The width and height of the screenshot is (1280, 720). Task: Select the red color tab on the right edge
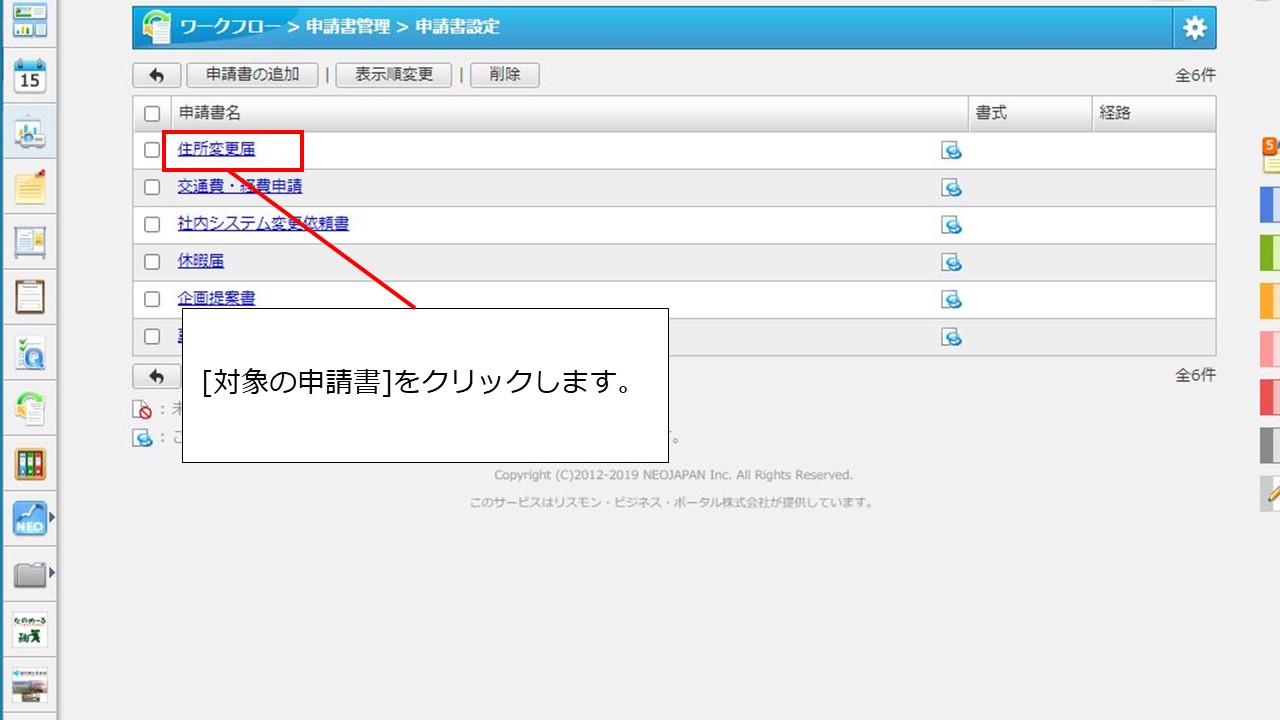click(1270, 397)
